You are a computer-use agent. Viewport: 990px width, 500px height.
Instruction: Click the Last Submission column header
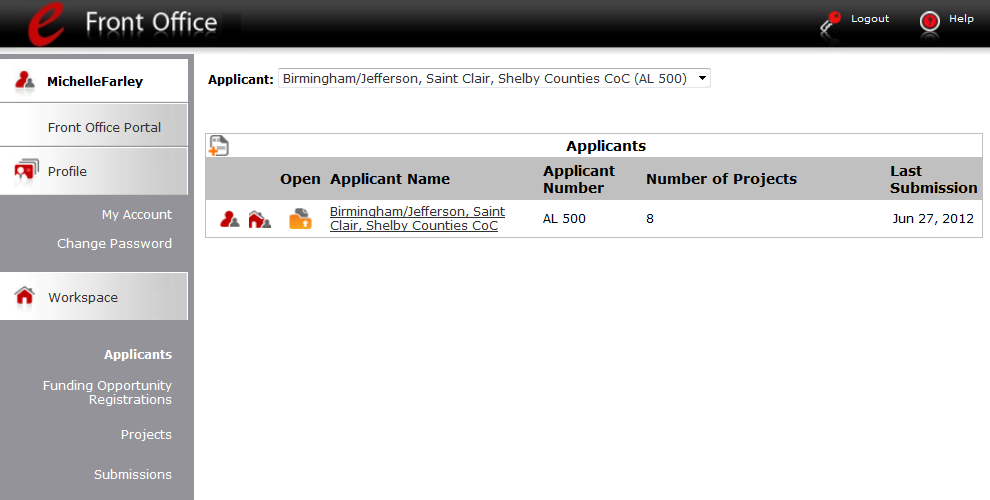coord(933,179)
